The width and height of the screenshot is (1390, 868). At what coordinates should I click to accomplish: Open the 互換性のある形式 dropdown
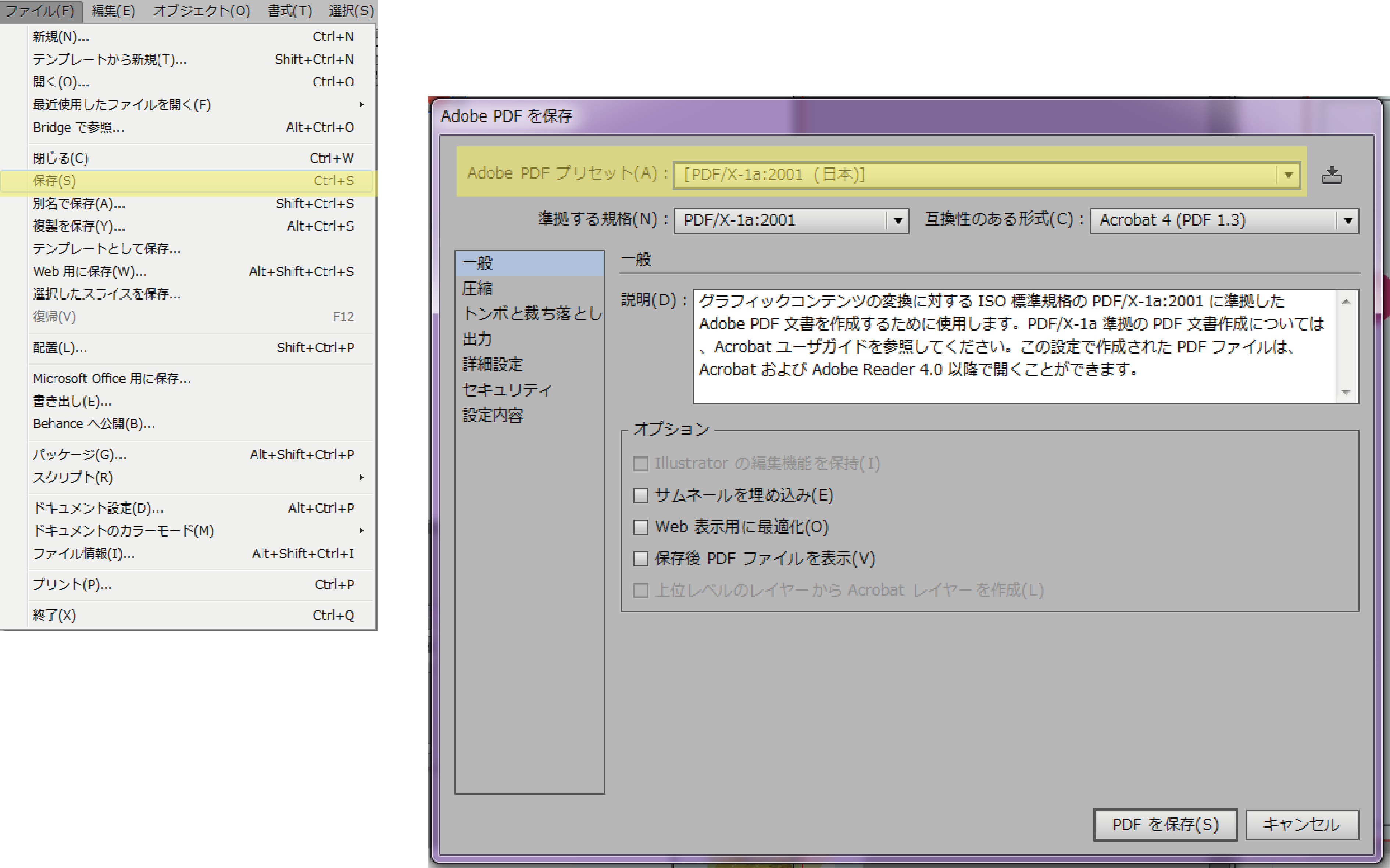coord(1223,220)
